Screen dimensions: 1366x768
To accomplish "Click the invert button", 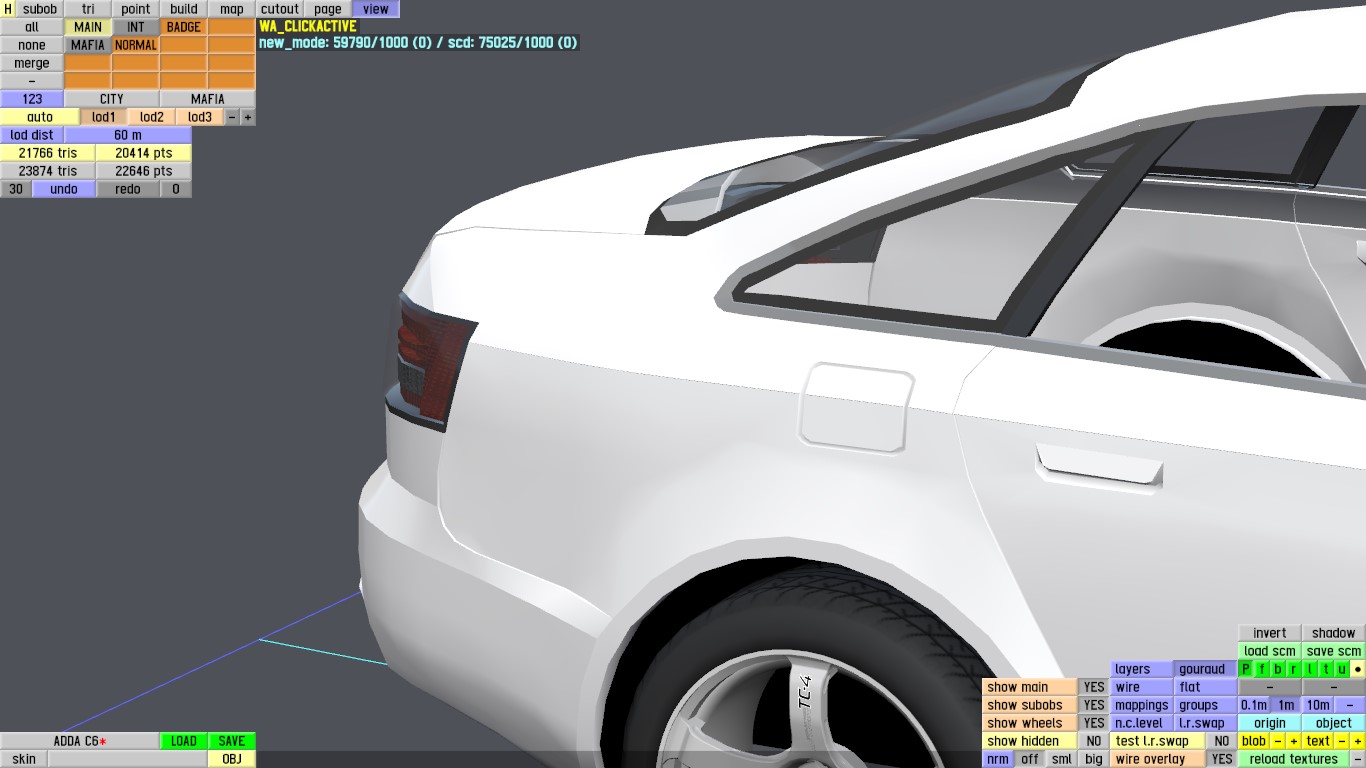I will (x=1270, y=633).
